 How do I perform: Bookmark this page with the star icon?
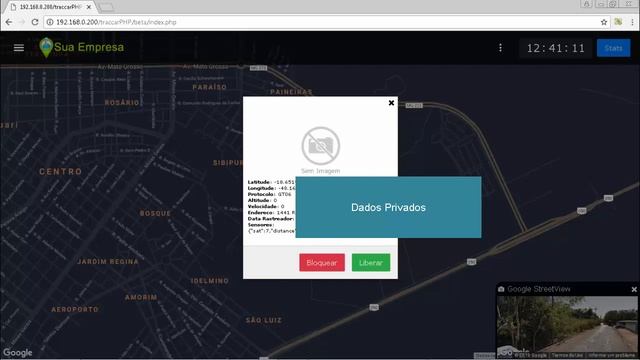point(604,22)
